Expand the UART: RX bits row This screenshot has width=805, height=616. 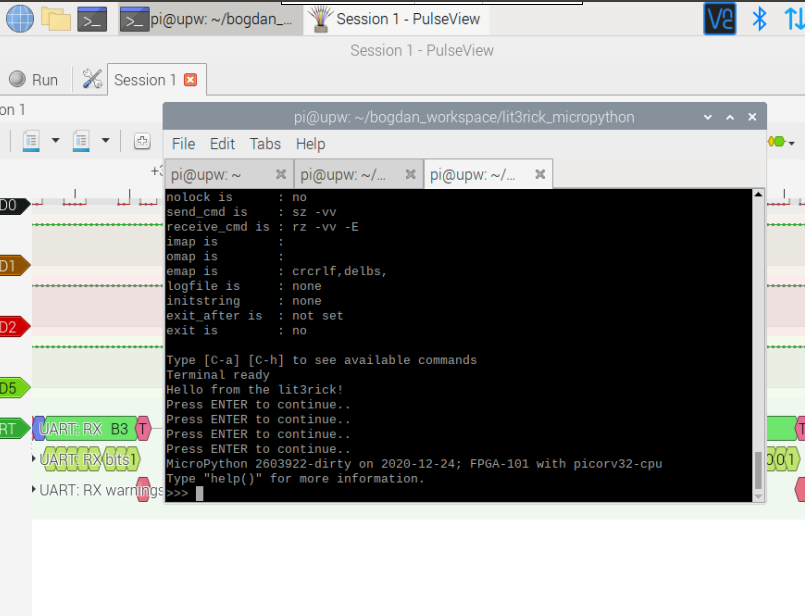[x=34, y=458]
